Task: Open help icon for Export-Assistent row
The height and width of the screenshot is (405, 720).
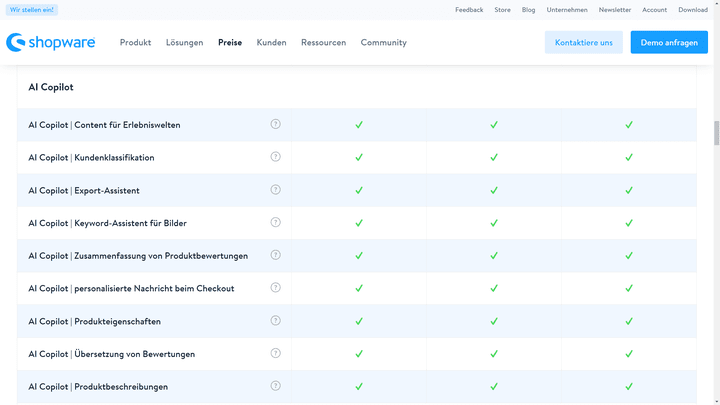Action: 276,190
